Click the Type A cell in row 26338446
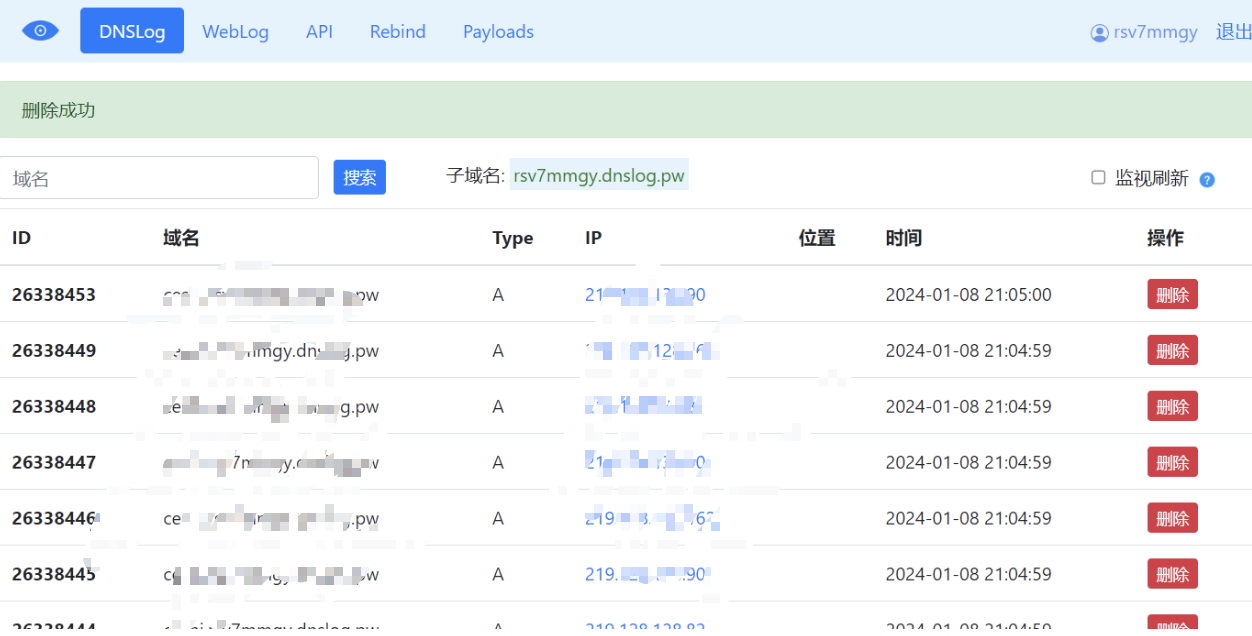Viewport: 1252px width, 636px height. point(498,519)
